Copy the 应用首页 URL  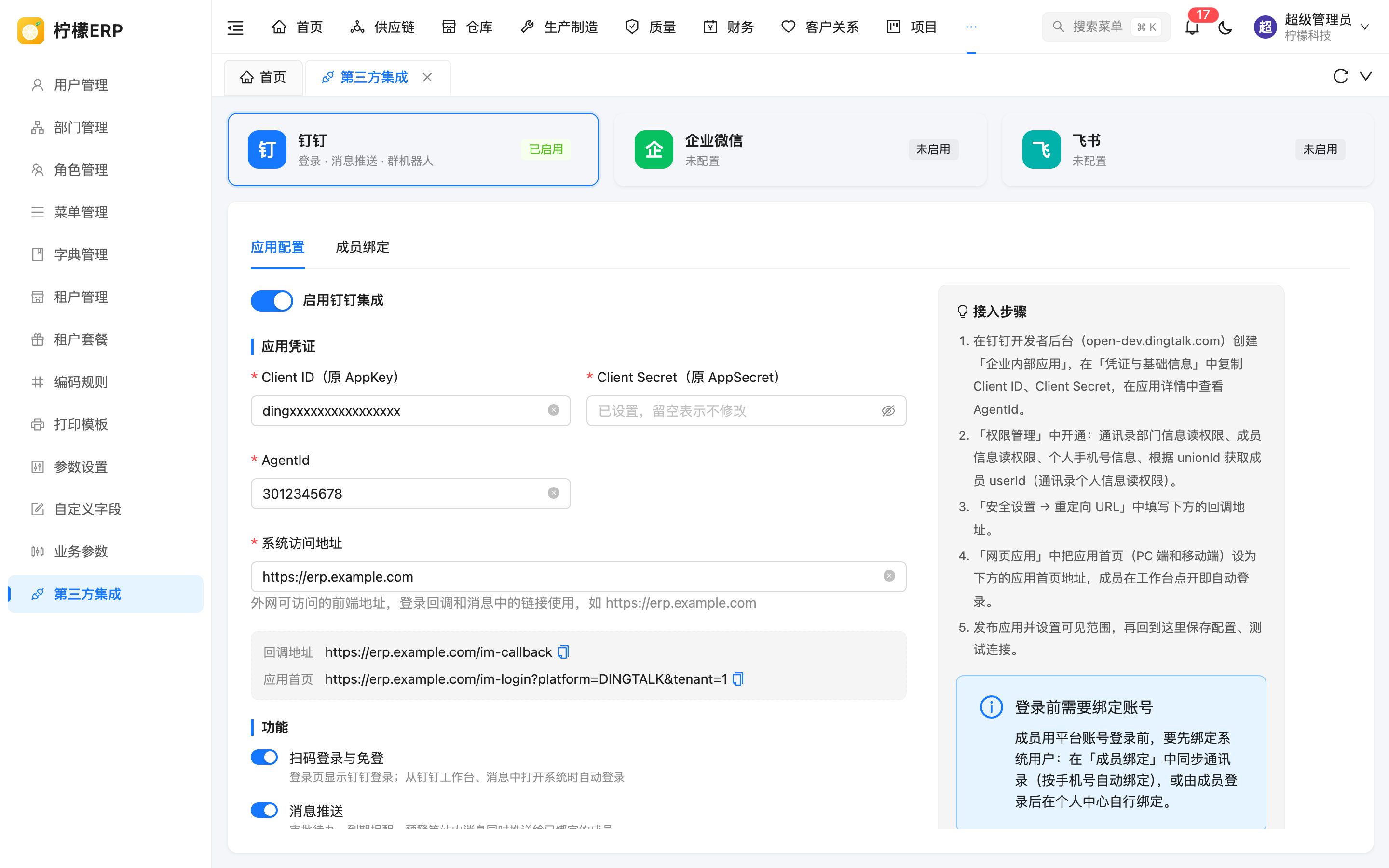coord(738,679)
